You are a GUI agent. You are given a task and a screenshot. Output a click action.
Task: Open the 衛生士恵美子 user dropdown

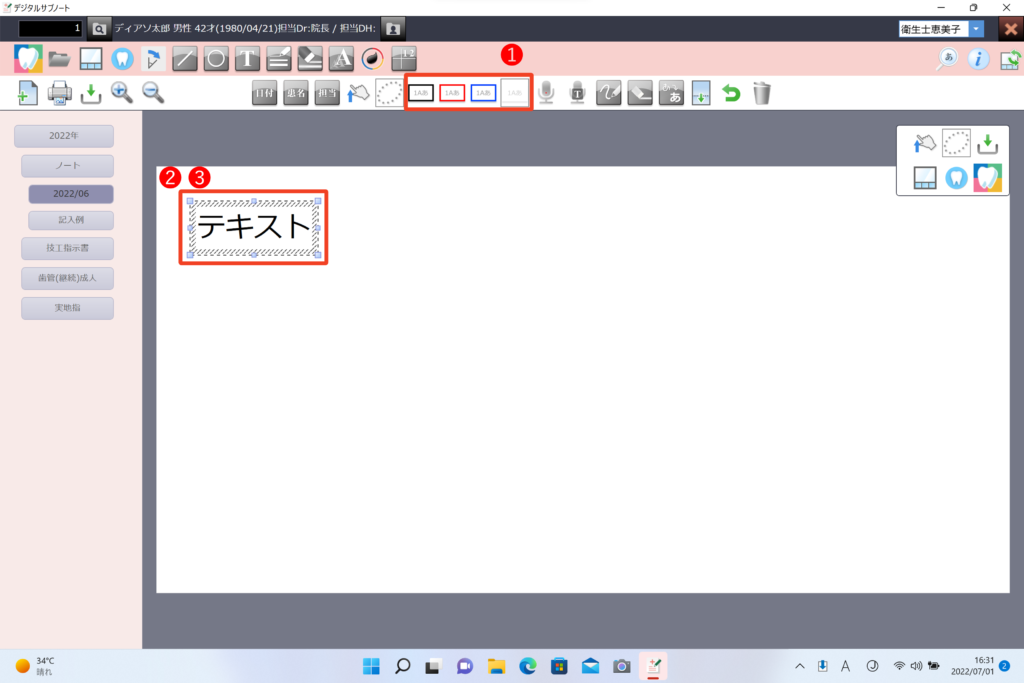[976, 29]
